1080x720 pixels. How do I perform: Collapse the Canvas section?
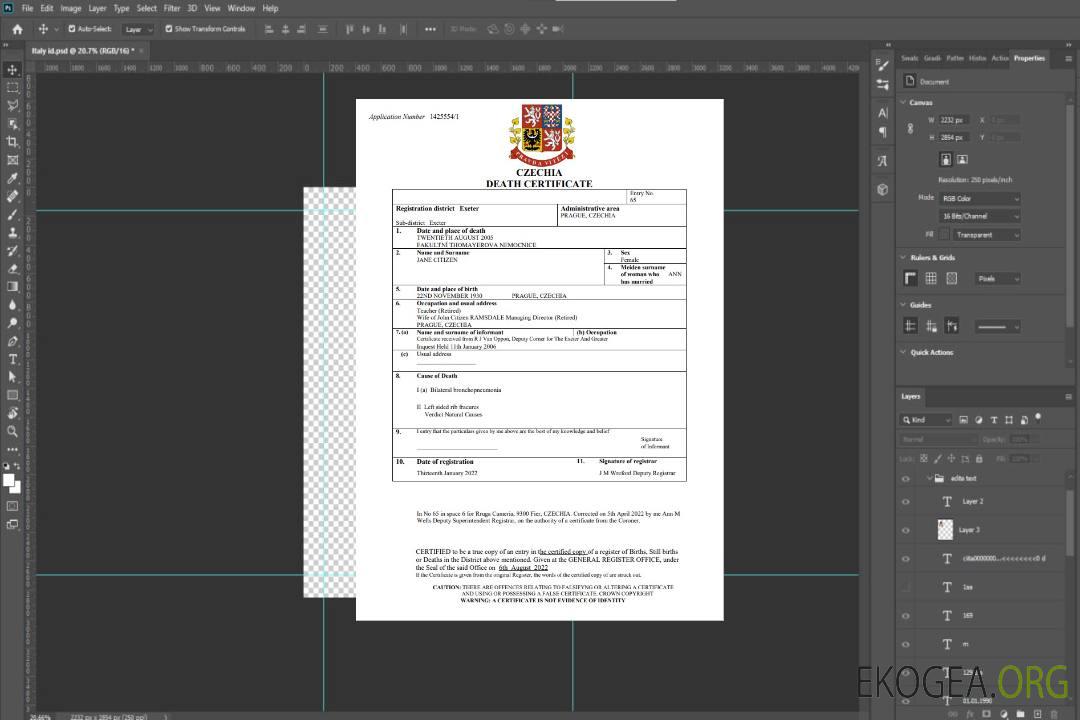(904, 103)
